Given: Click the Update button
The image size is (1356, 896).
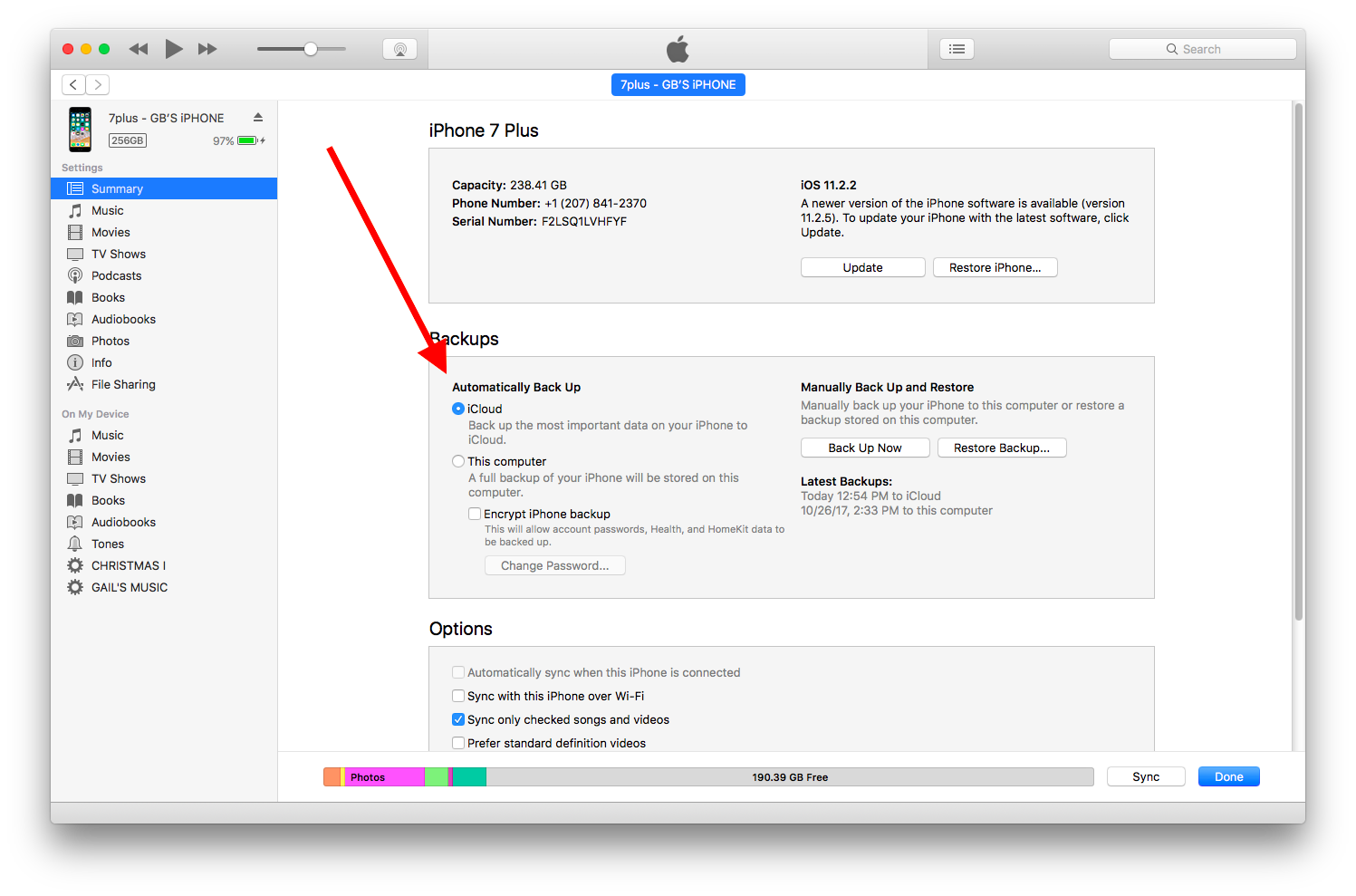Looking at the screenshot, I should [x=862, y=267].
